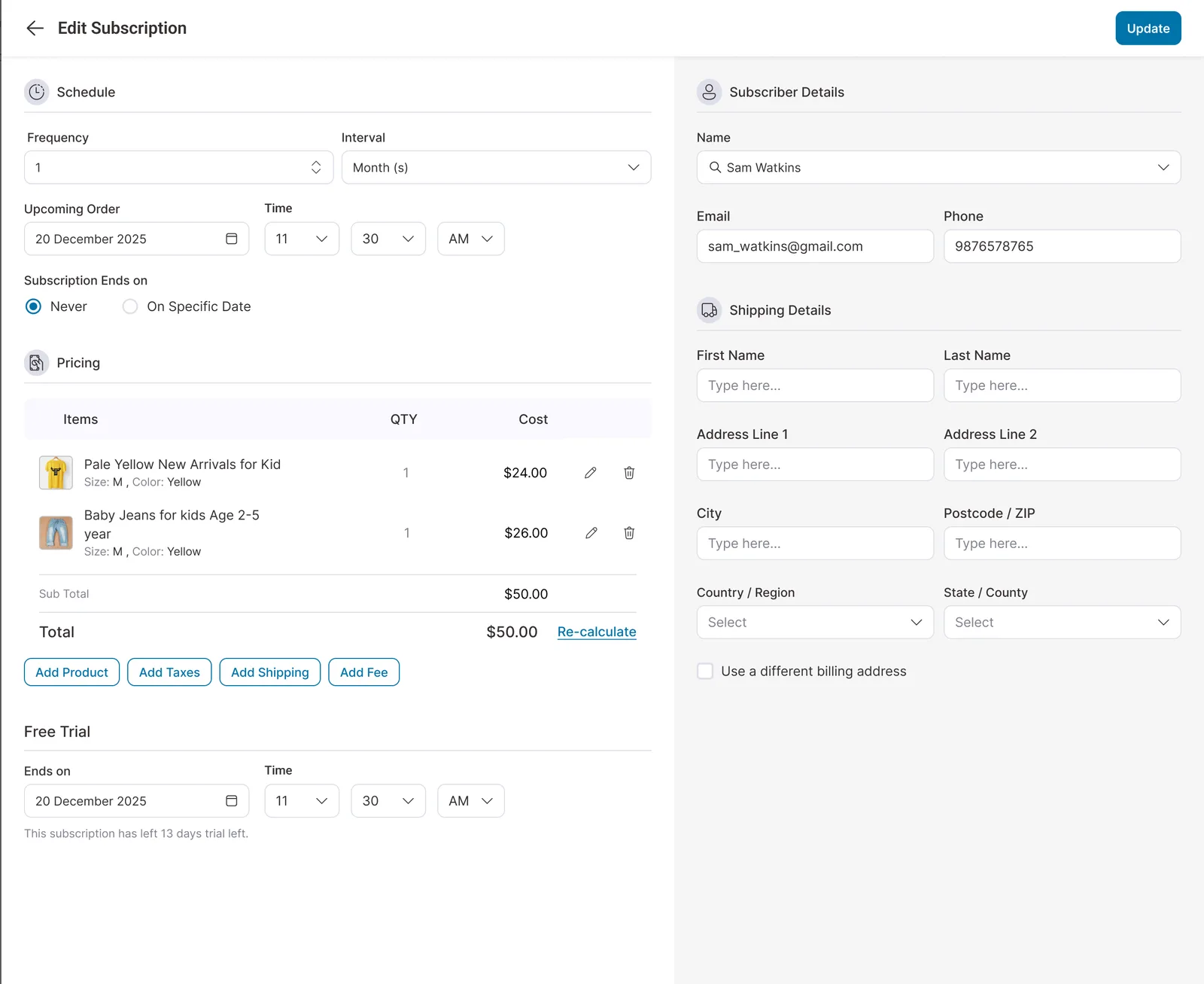Go back using the left arrow icon
The image size is (1204, 984).
tap(35, 29)
